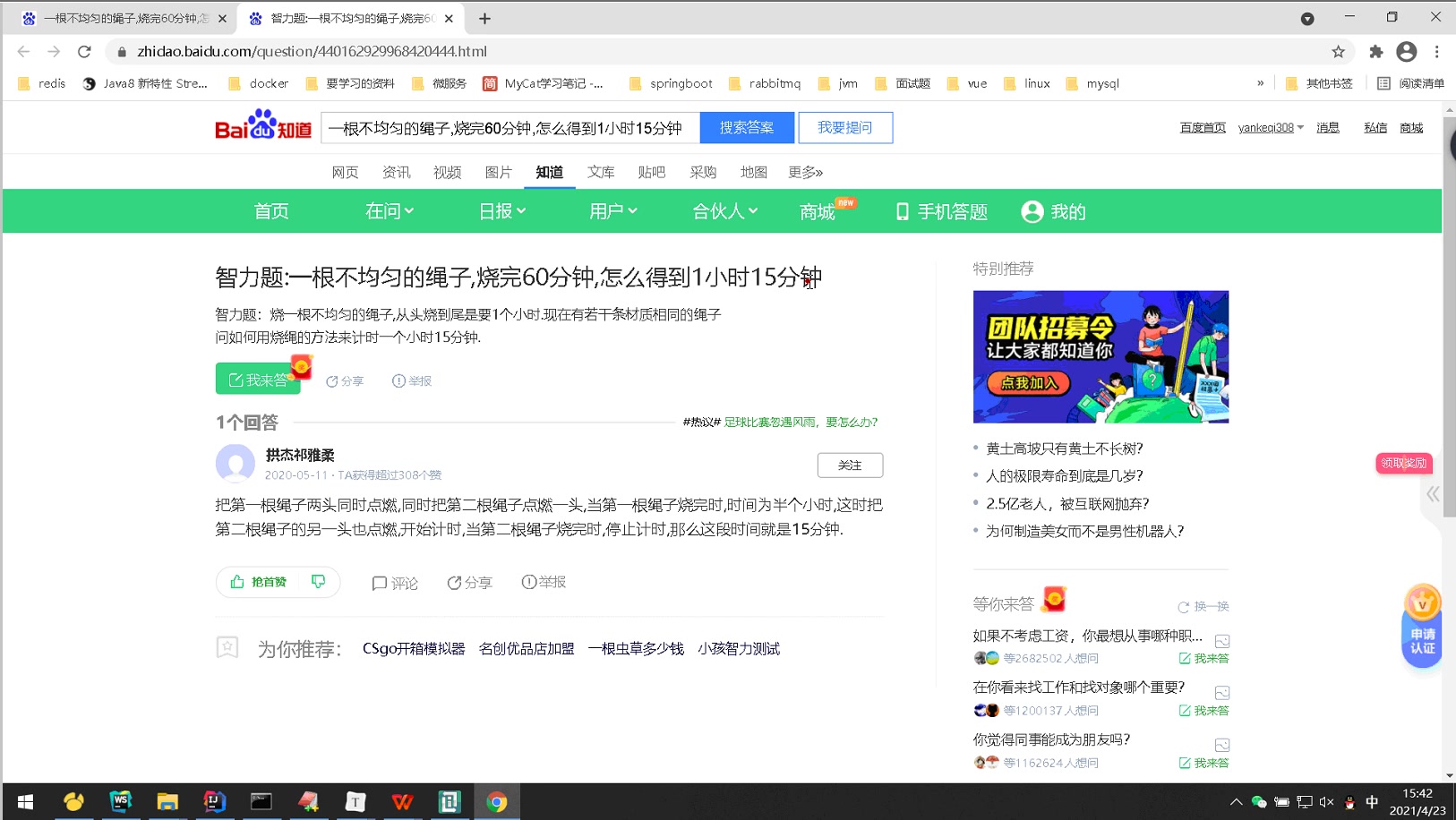Click the thumbs-down icon beside 抢首赞

pyautogui.click(x=318, y=581)
